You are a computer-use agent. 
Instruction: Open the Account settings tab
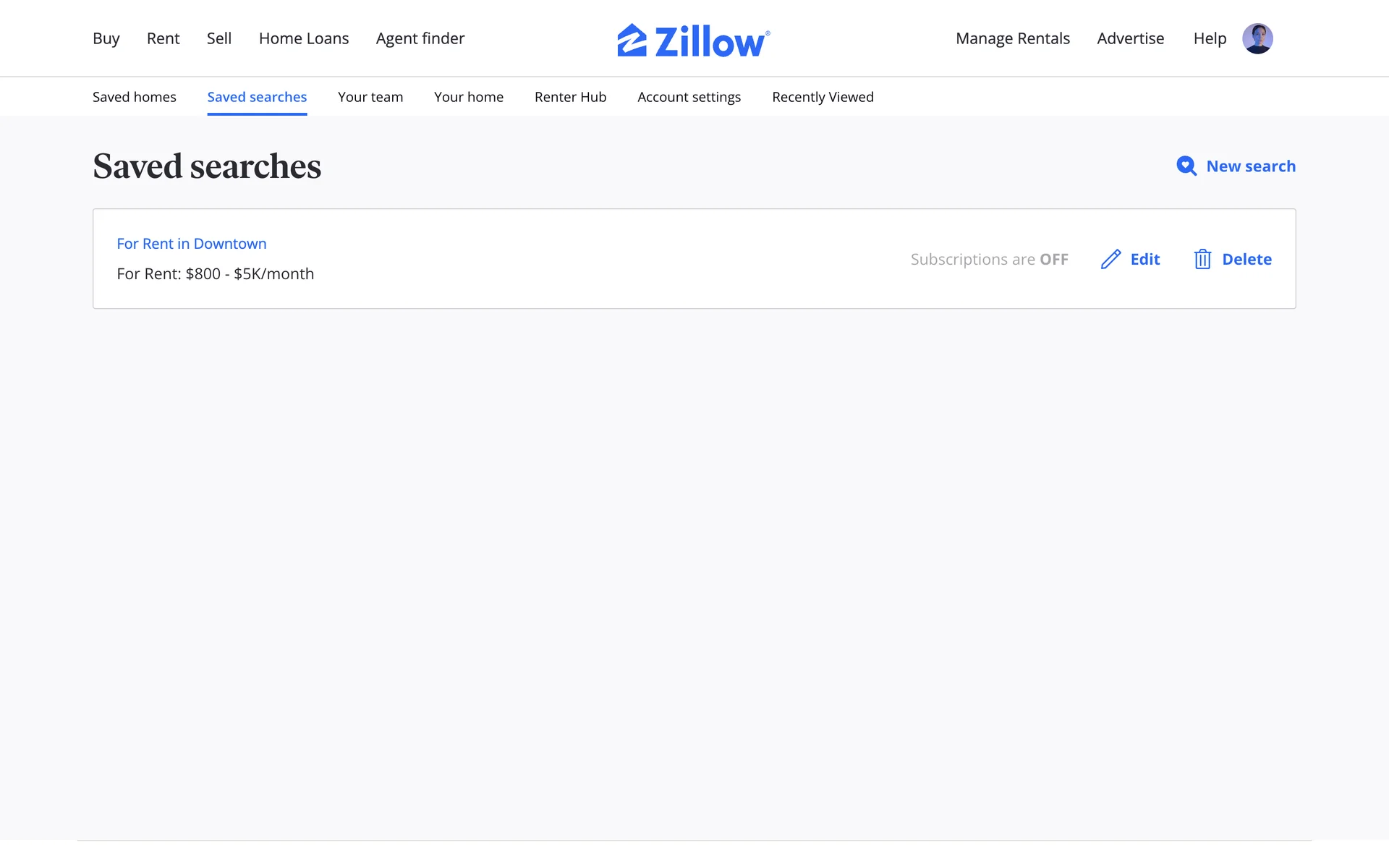[x=689, y=97]
